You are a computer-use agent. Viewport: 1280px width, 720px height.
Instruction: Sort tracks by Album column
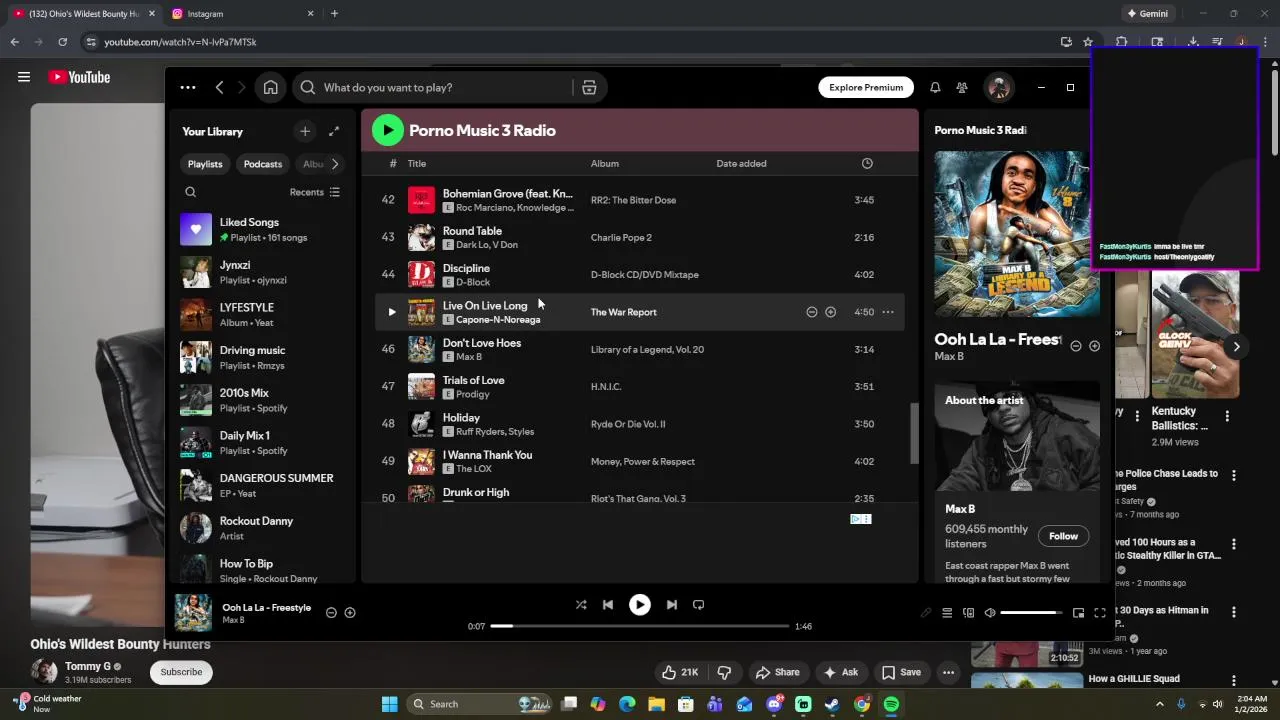(605, 164)
